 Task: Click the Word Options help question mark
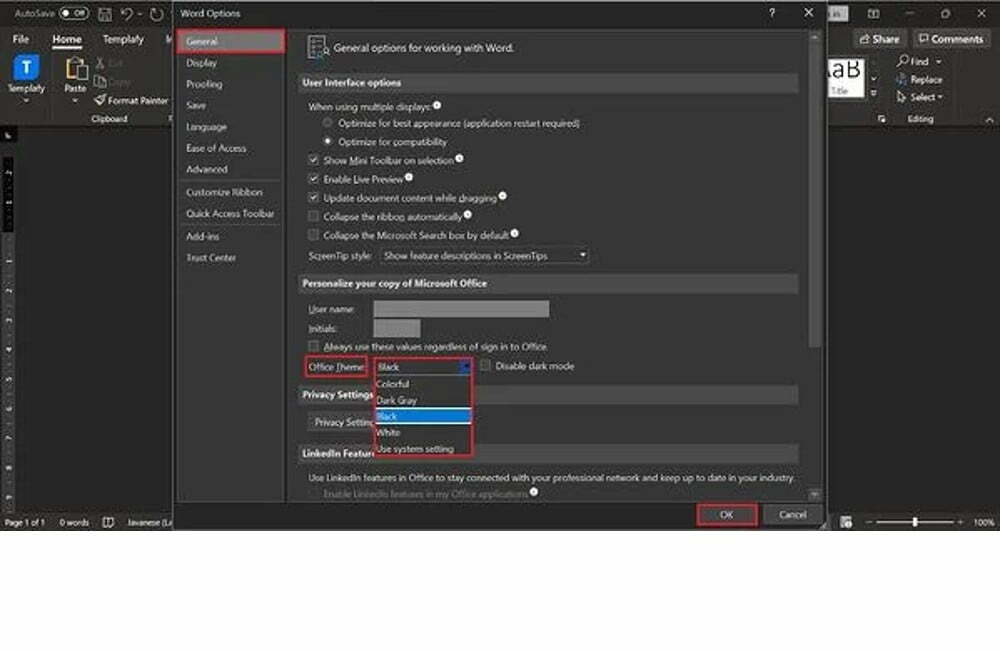(772, 13)
